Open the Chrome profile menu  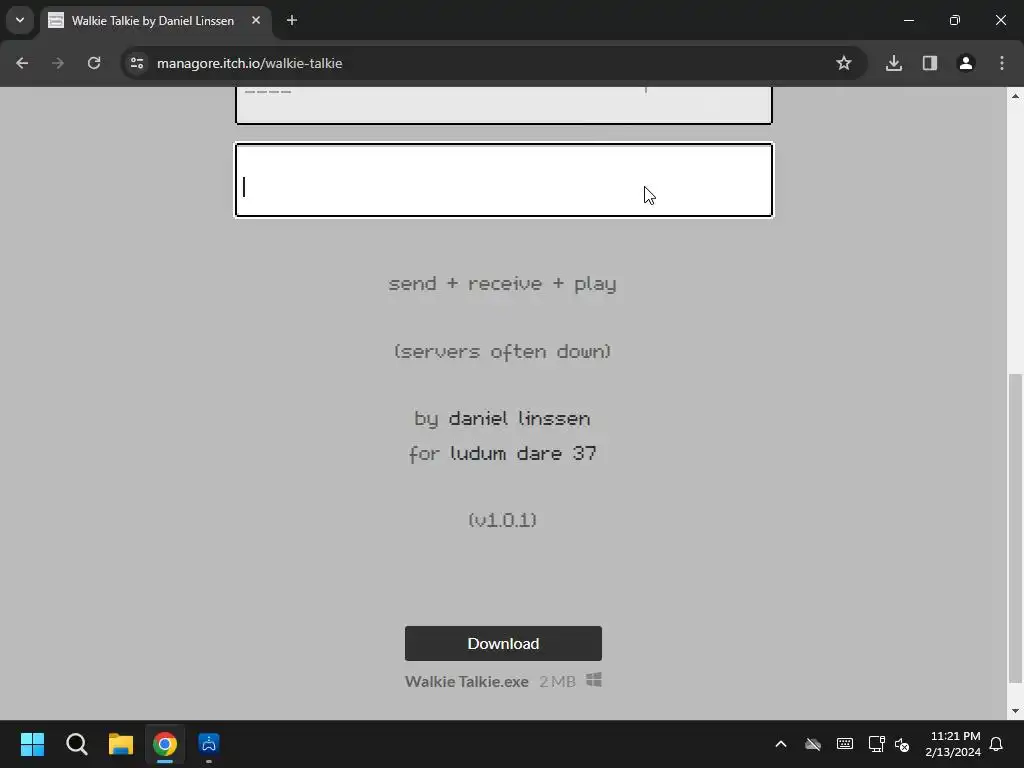[966, 63]
